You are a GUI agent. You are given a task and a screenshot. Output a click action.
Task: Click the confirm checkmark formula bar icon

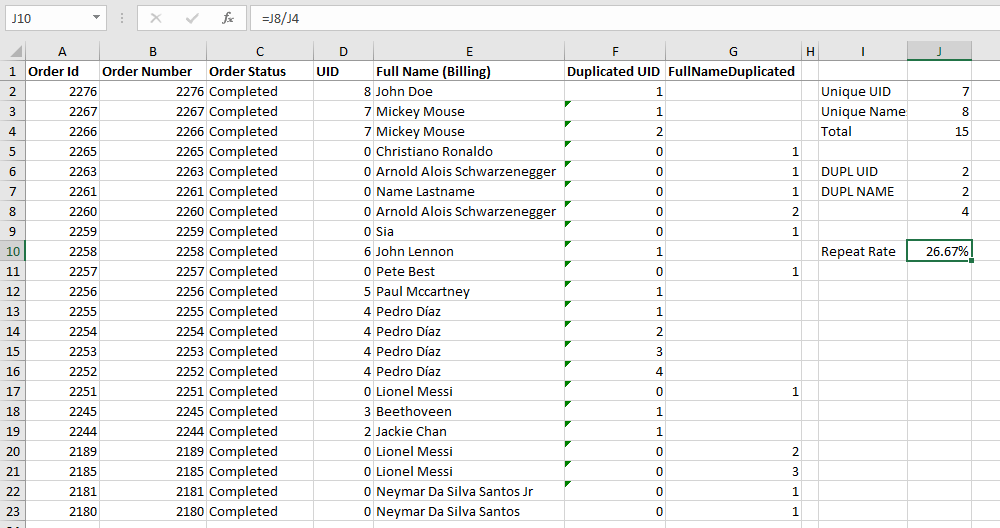pos(191,18)
